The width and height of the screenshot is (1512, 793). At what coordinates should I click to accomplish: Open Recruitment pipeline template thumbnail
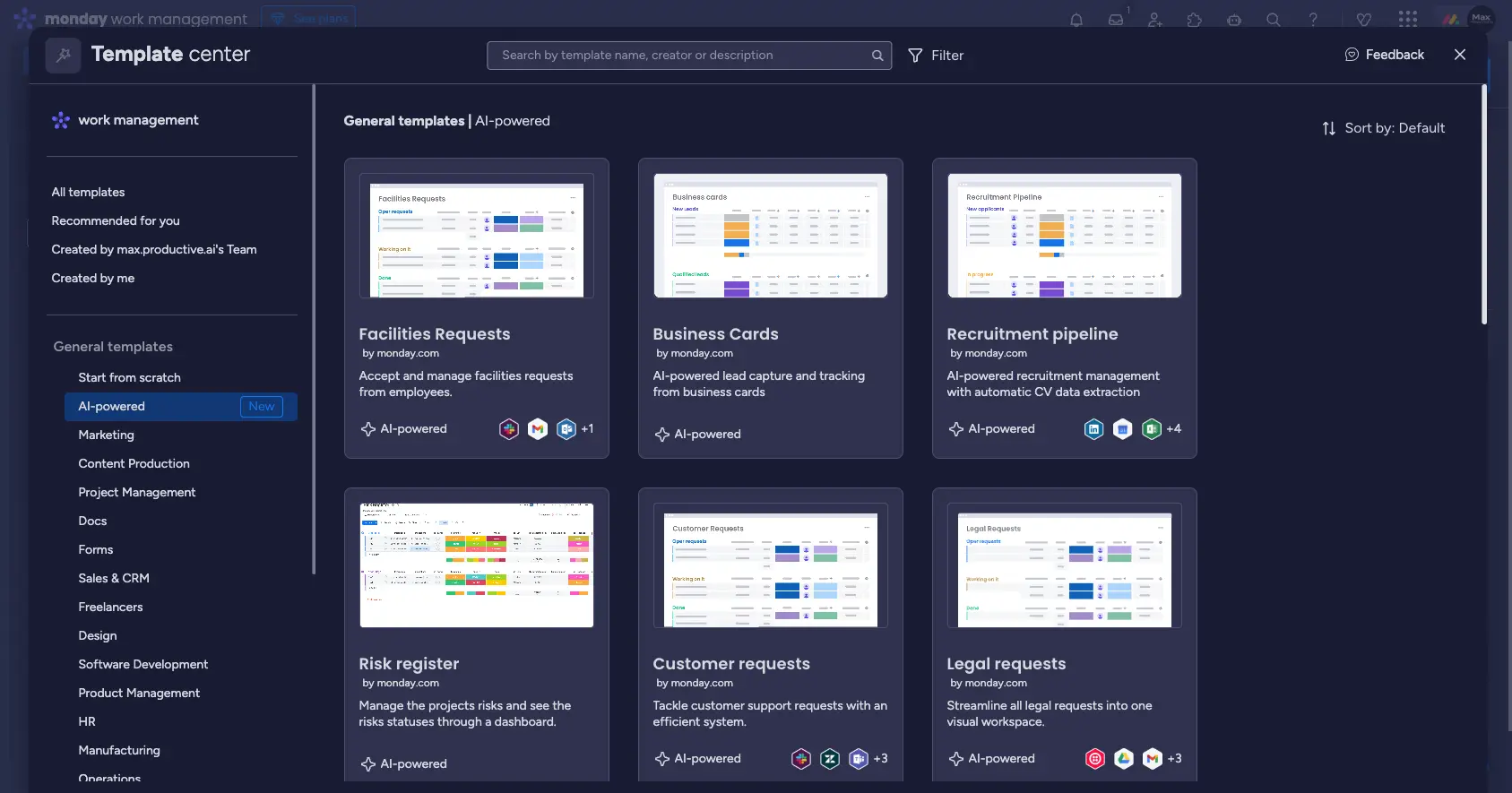click(x=1065, y=236)
